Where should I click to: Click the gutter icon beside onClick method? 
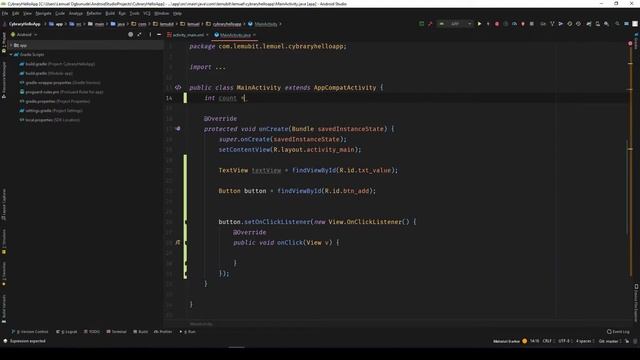178,242
